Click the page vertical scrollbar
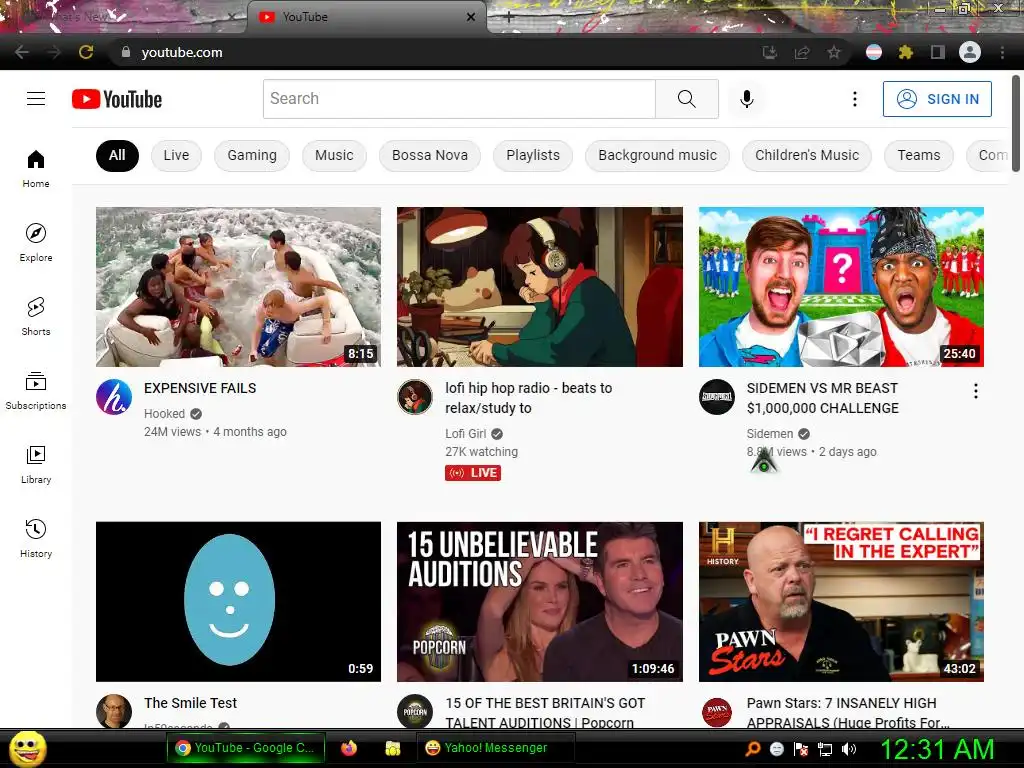 click(1016, 124)
